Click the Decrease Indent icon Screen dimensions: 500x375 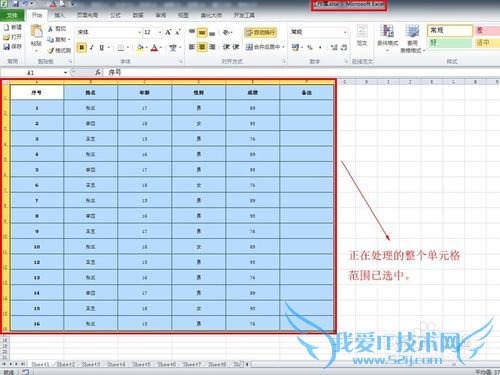point(226,47)
